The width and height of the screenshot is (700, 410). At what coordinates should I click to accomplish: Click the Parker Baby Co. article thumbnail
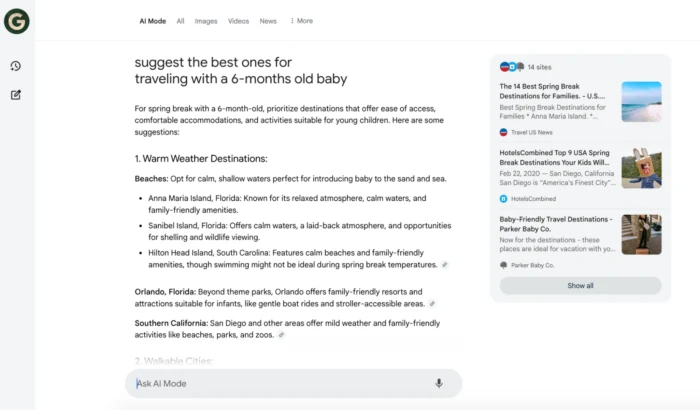tap(642, 235)
